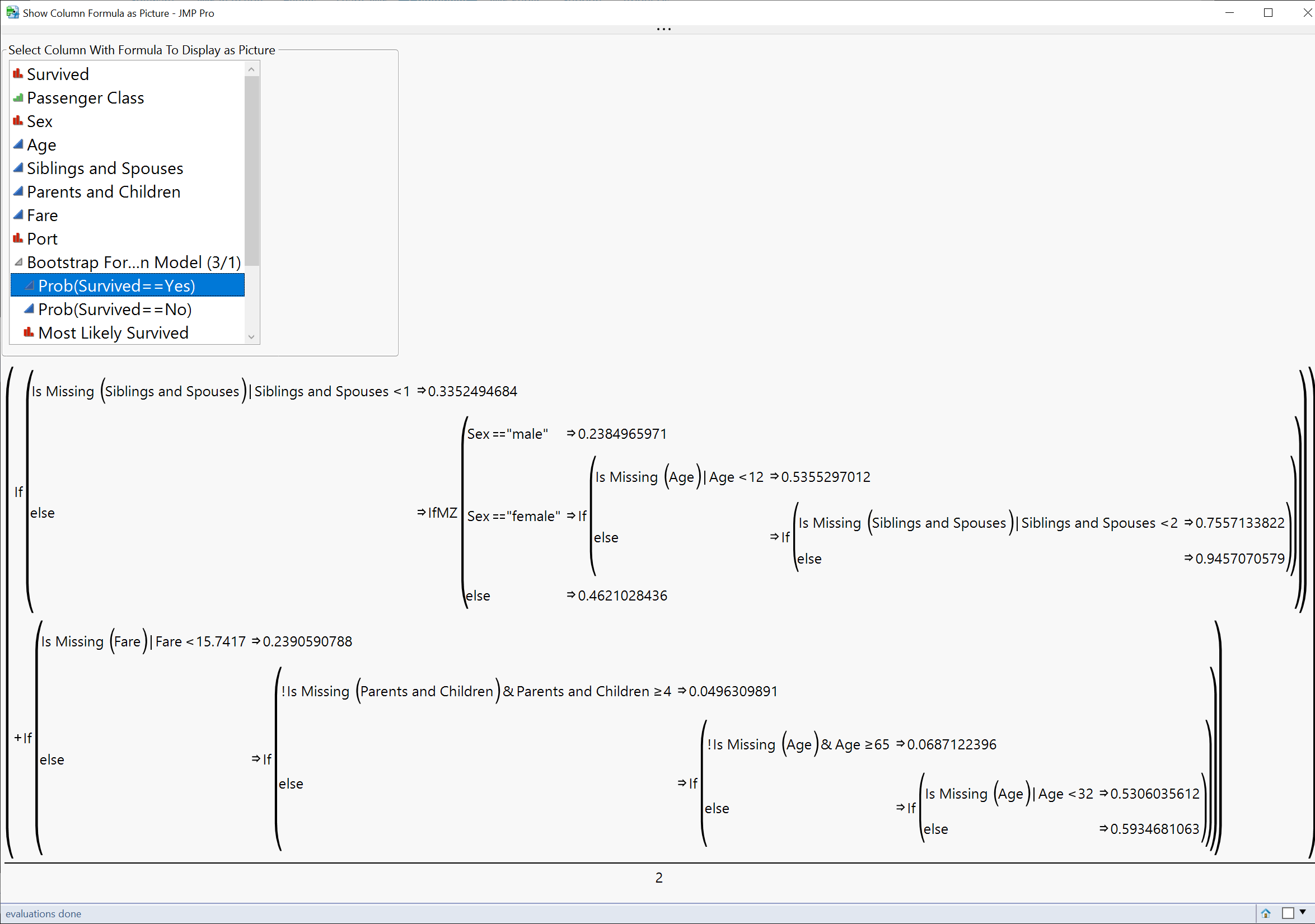The width and height of the screenshot is (1315, 924).
Task: Select Parents and Children column
Action: (x=103, y=192)
